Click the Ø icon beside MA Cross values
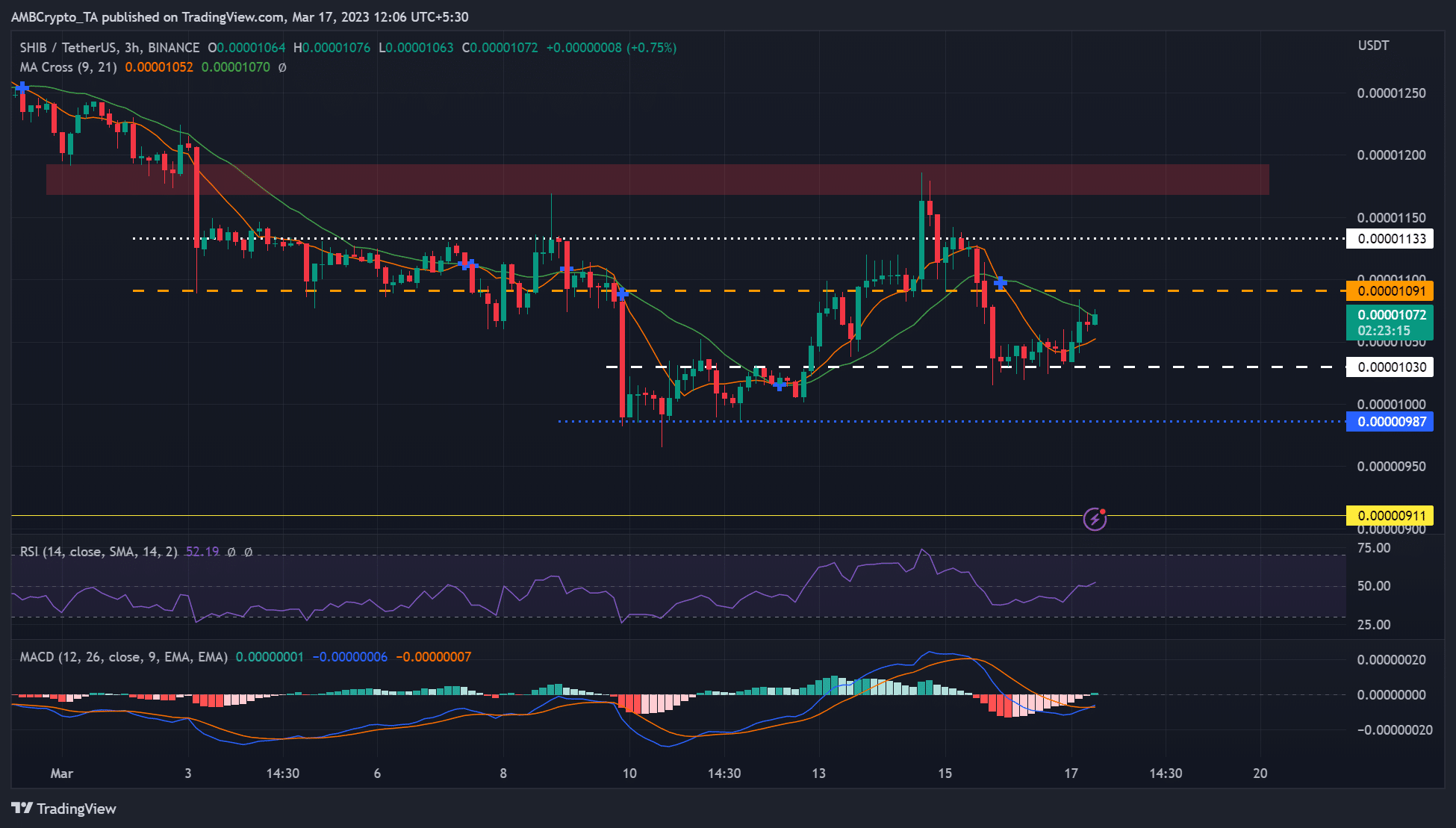 (x=282, y=67)
